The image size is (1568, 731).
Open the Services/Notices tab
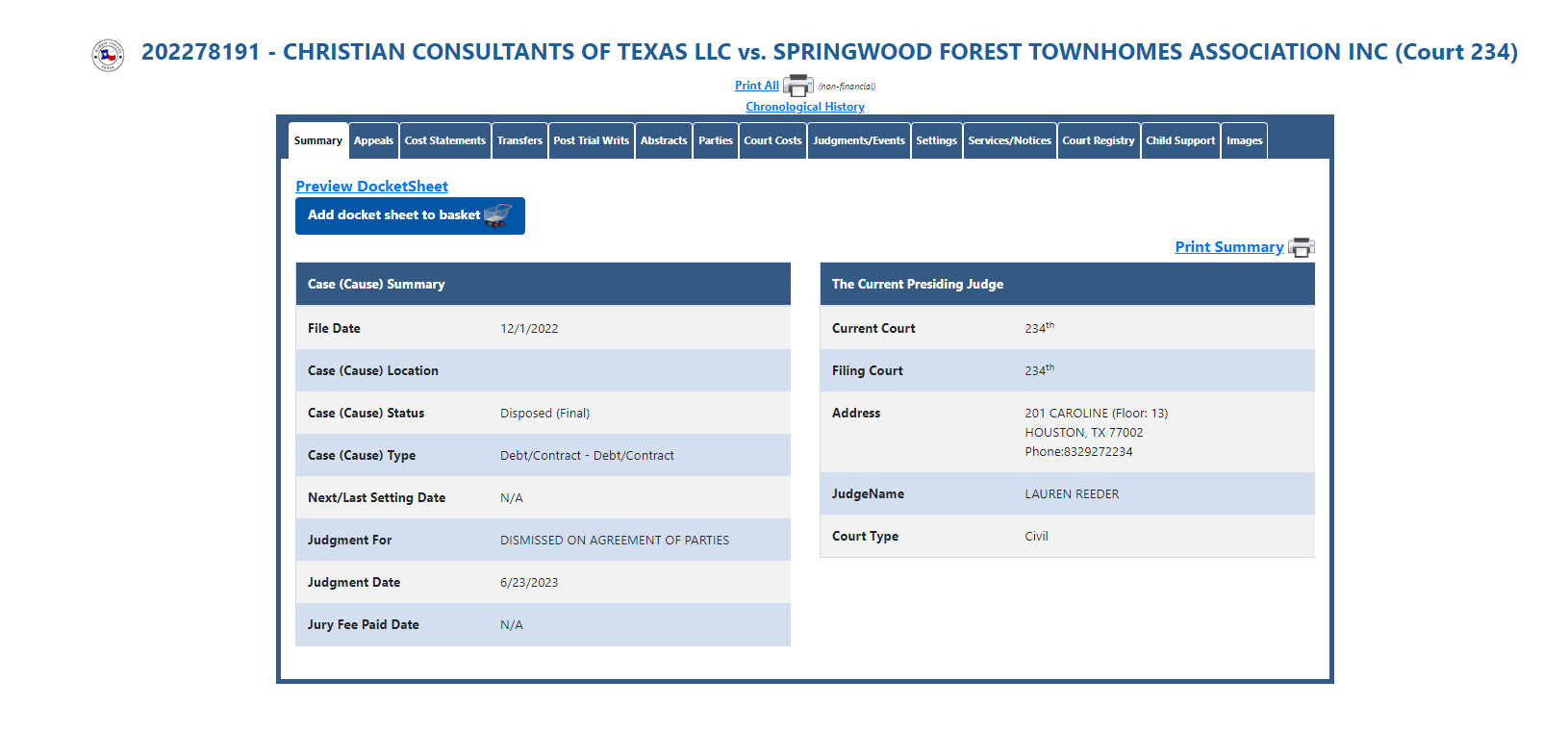pyautogui.click(x=1010, y=140)
